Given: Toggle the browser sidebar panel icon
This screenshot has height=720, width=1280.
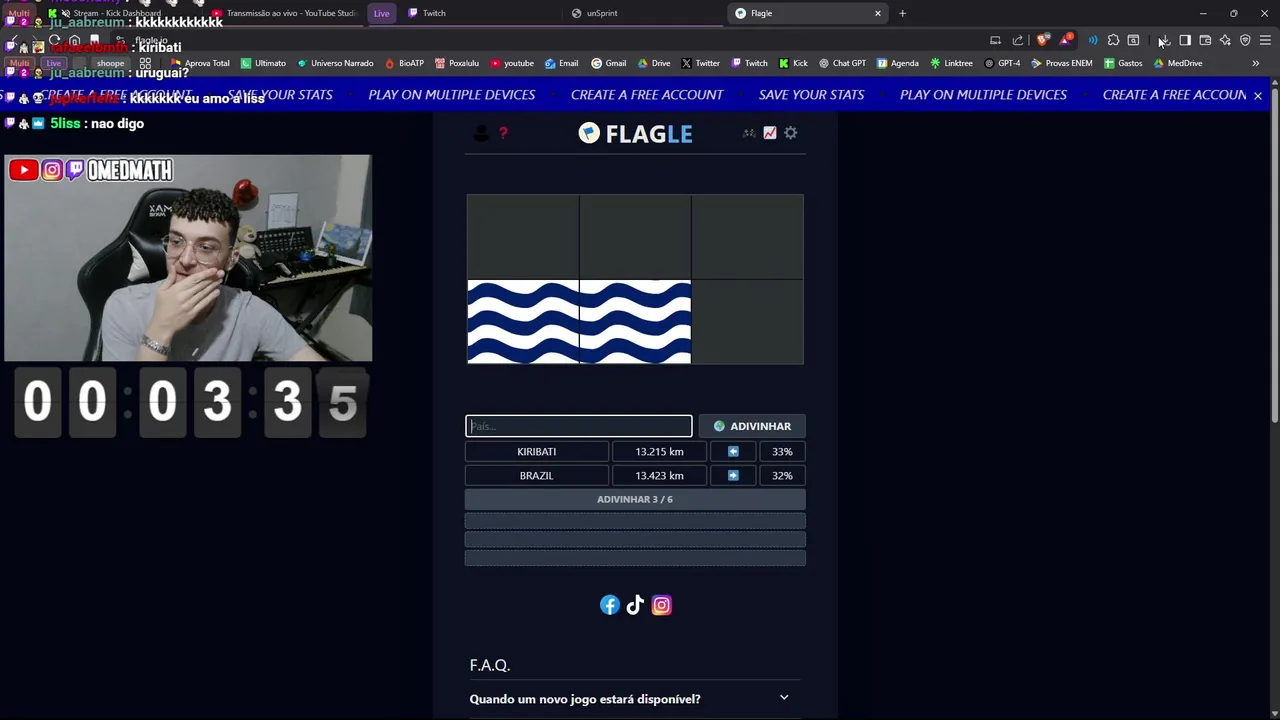Looking at the screenshot, I should tap(1185, 40).
